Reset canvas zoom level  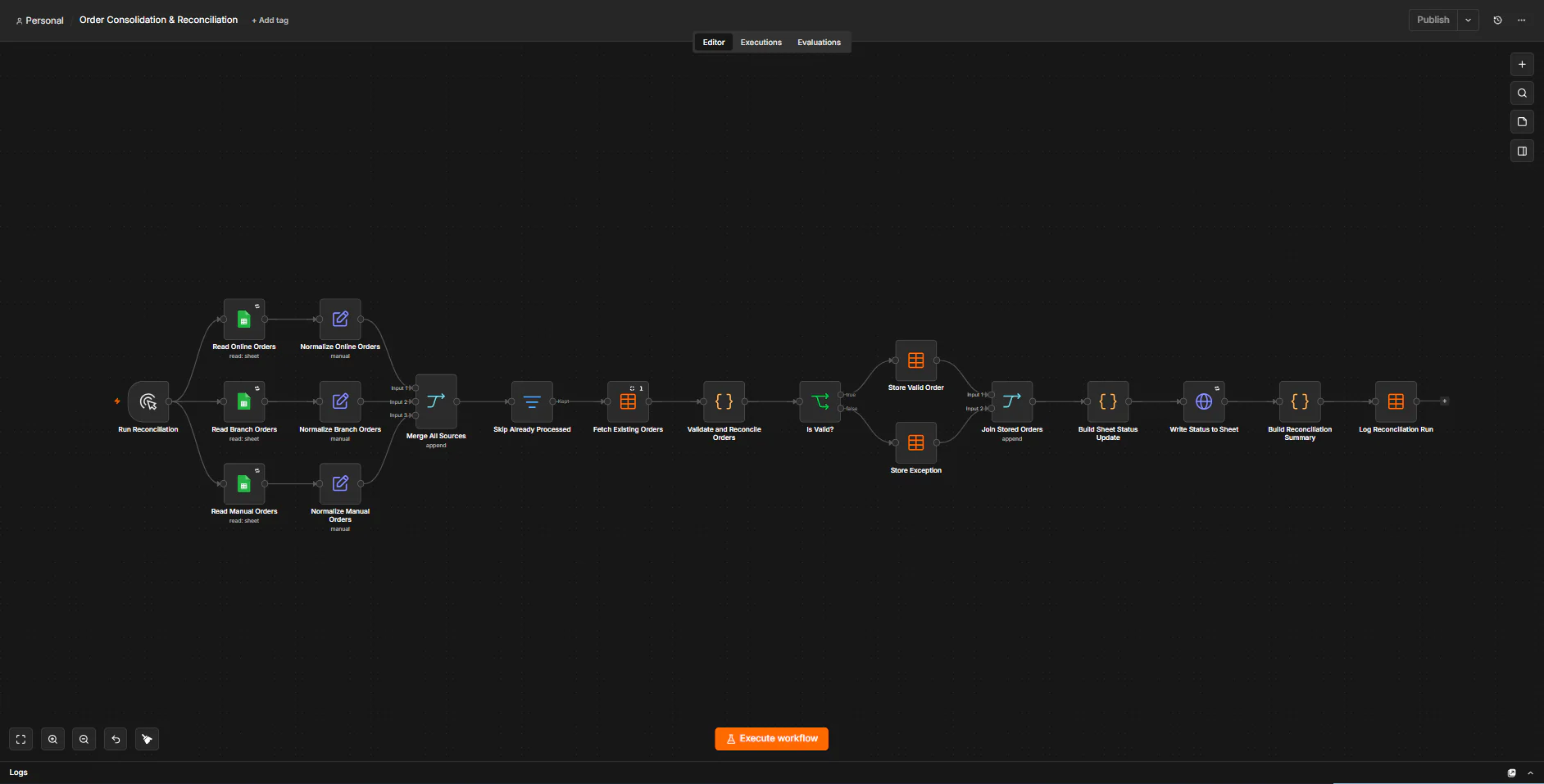116,740
